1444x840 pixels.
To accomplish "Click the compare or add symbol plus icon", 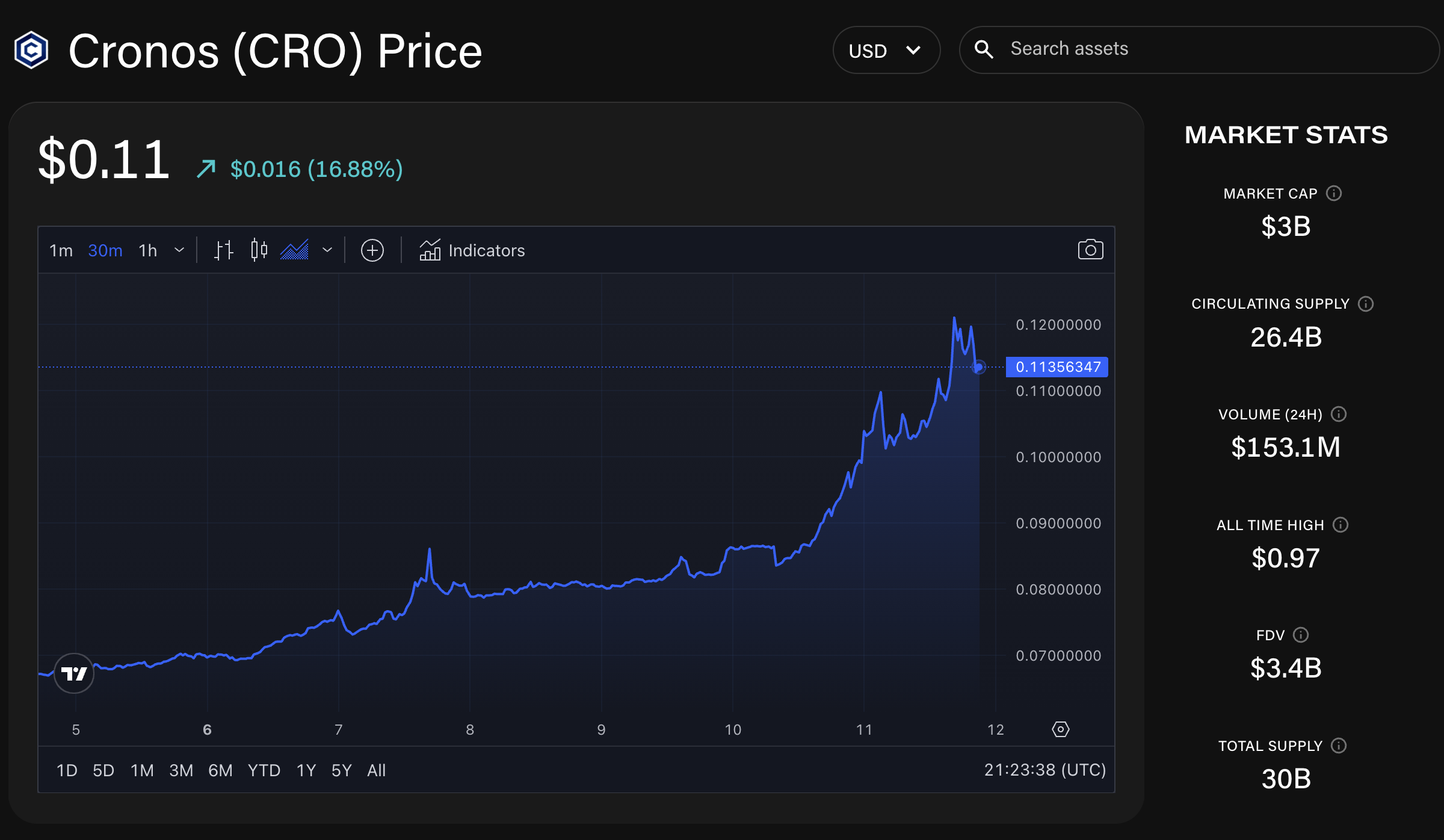I will 372,250.
